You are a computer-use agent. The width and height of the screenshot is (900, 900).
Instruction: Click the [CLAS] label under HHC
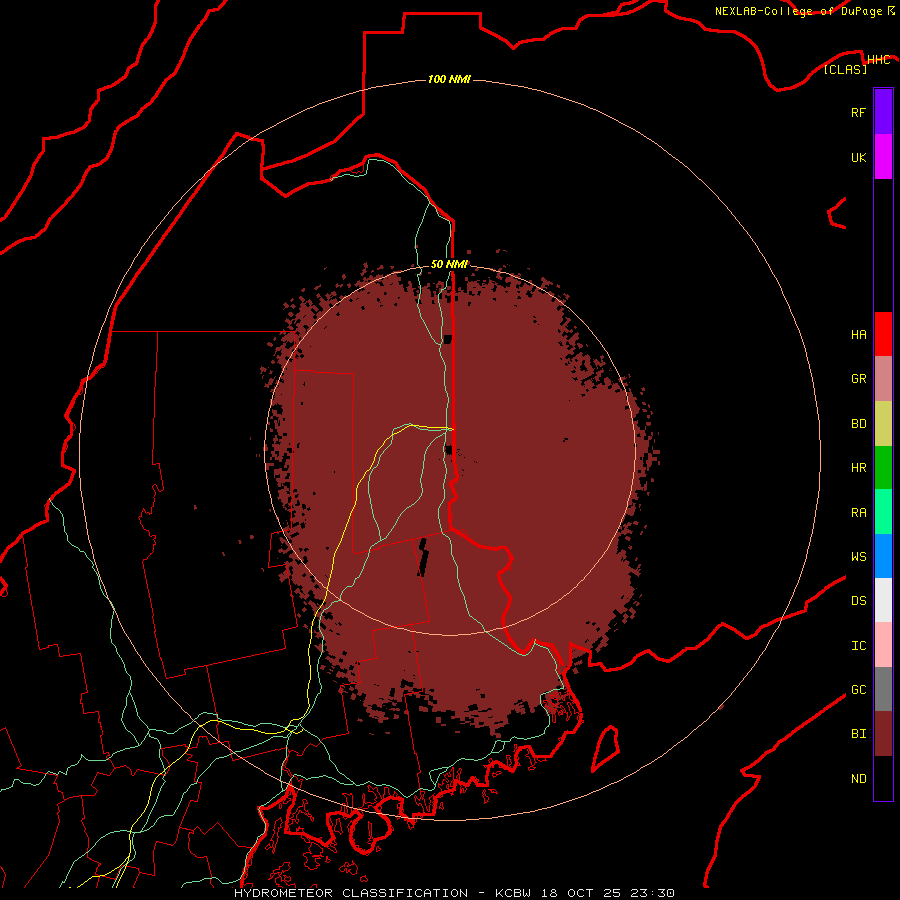click(845, 69)
